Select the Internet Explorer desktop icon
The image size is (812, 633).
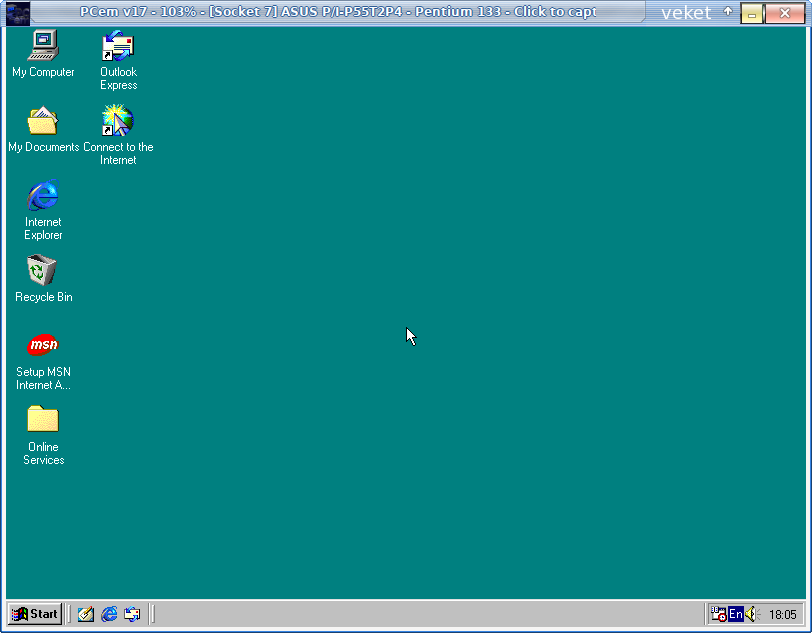(43, 210)
